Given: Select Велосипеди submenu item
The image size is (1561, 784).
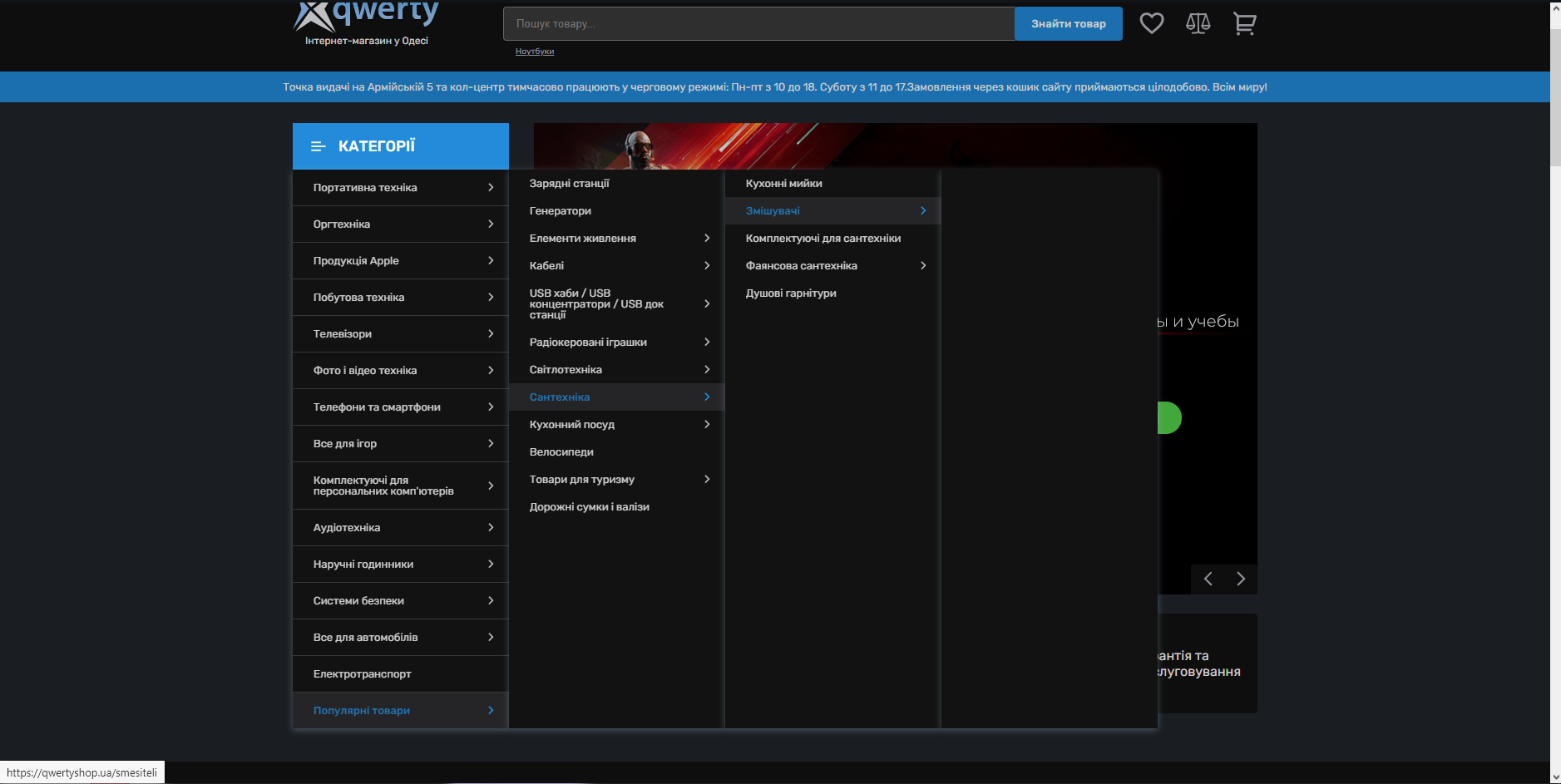Looking at the screenshot, I should pos(617,452).
